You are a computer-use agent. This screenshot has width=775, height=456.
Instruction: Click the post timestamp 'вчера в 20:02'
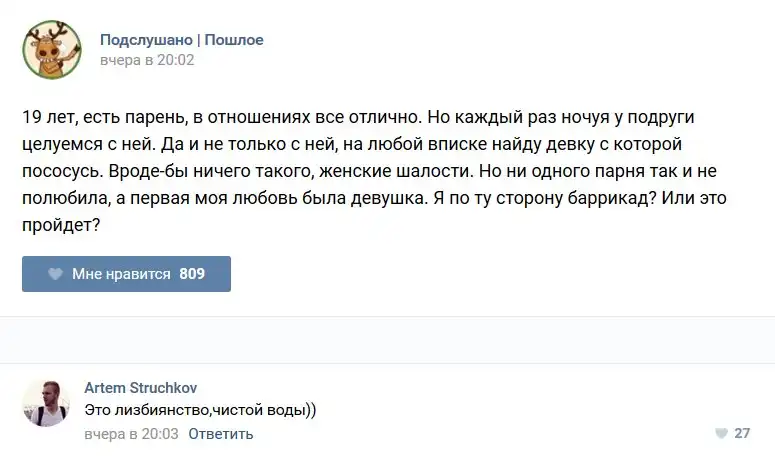tap(146, 60)
